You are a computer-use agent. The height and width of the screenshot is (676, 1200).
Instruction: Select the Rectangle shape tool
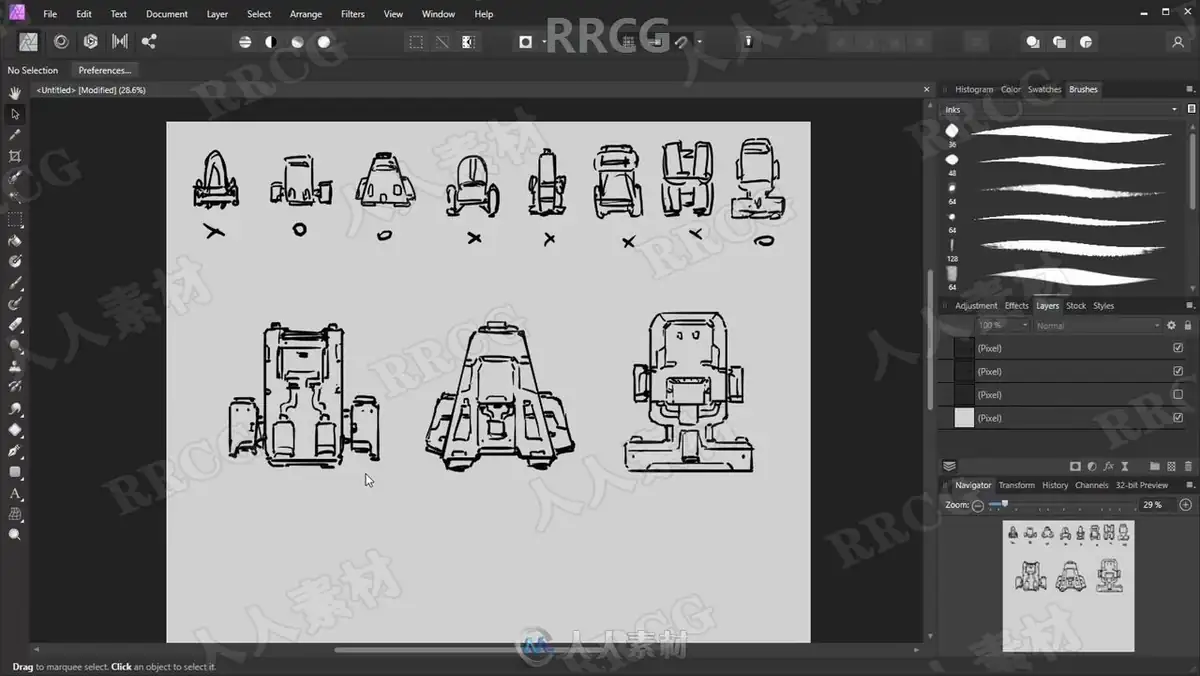pos(15,472)
